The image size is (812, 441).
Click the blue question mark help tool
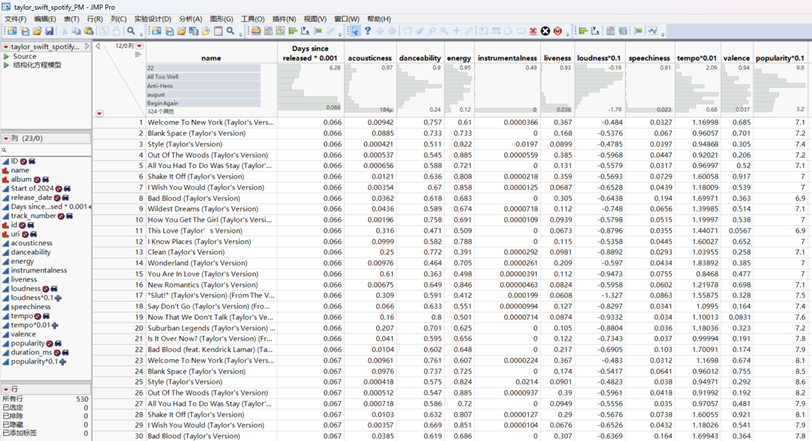coord(368,31)
